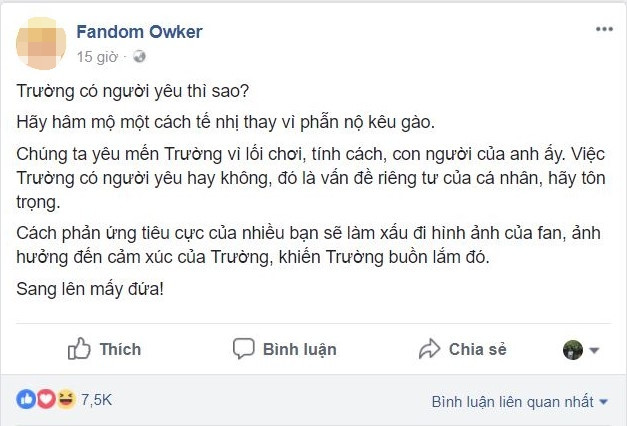Click the red heart Love reaction icon
This screenshot has width=627, height=426.
44,400
